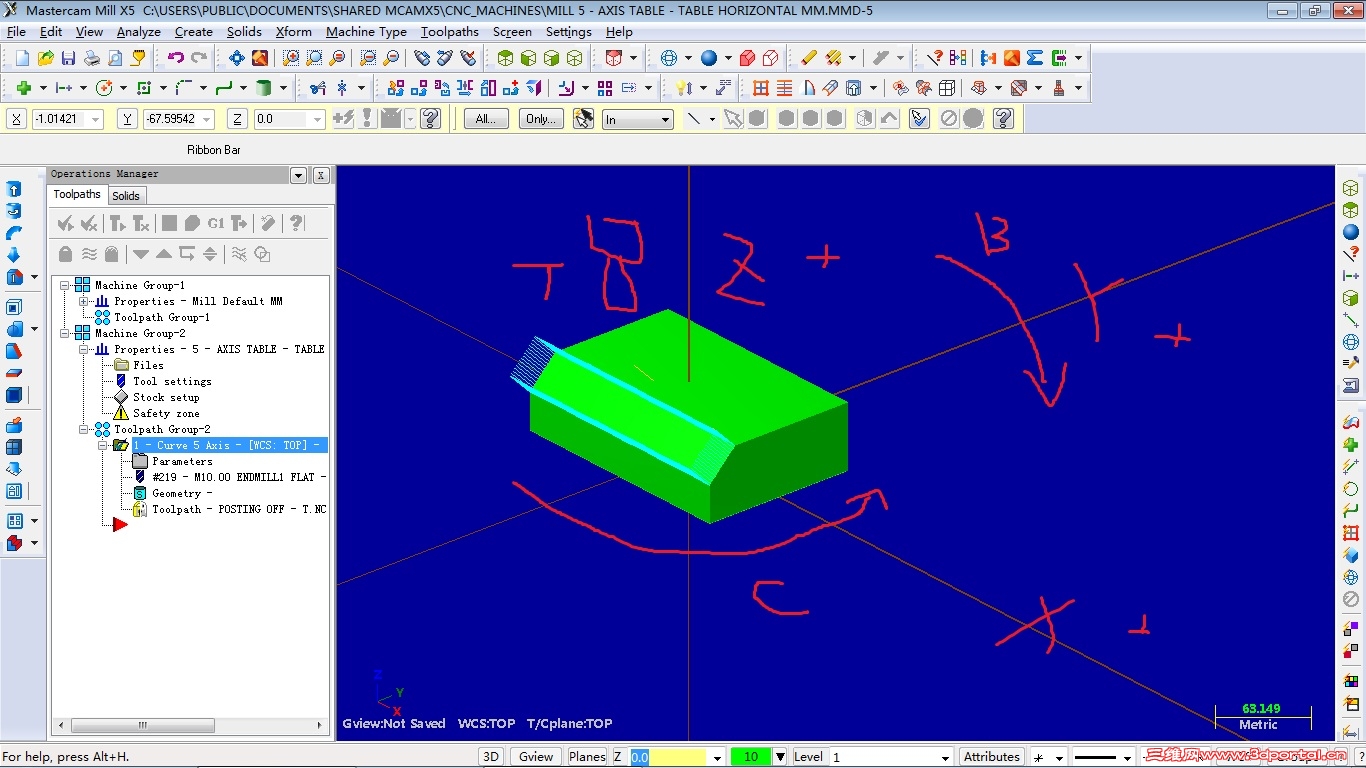The height and width of the screenshot is (768, 1366).
Task: Toggle the Y coordinate lock button
Action: tap(127, 119)
